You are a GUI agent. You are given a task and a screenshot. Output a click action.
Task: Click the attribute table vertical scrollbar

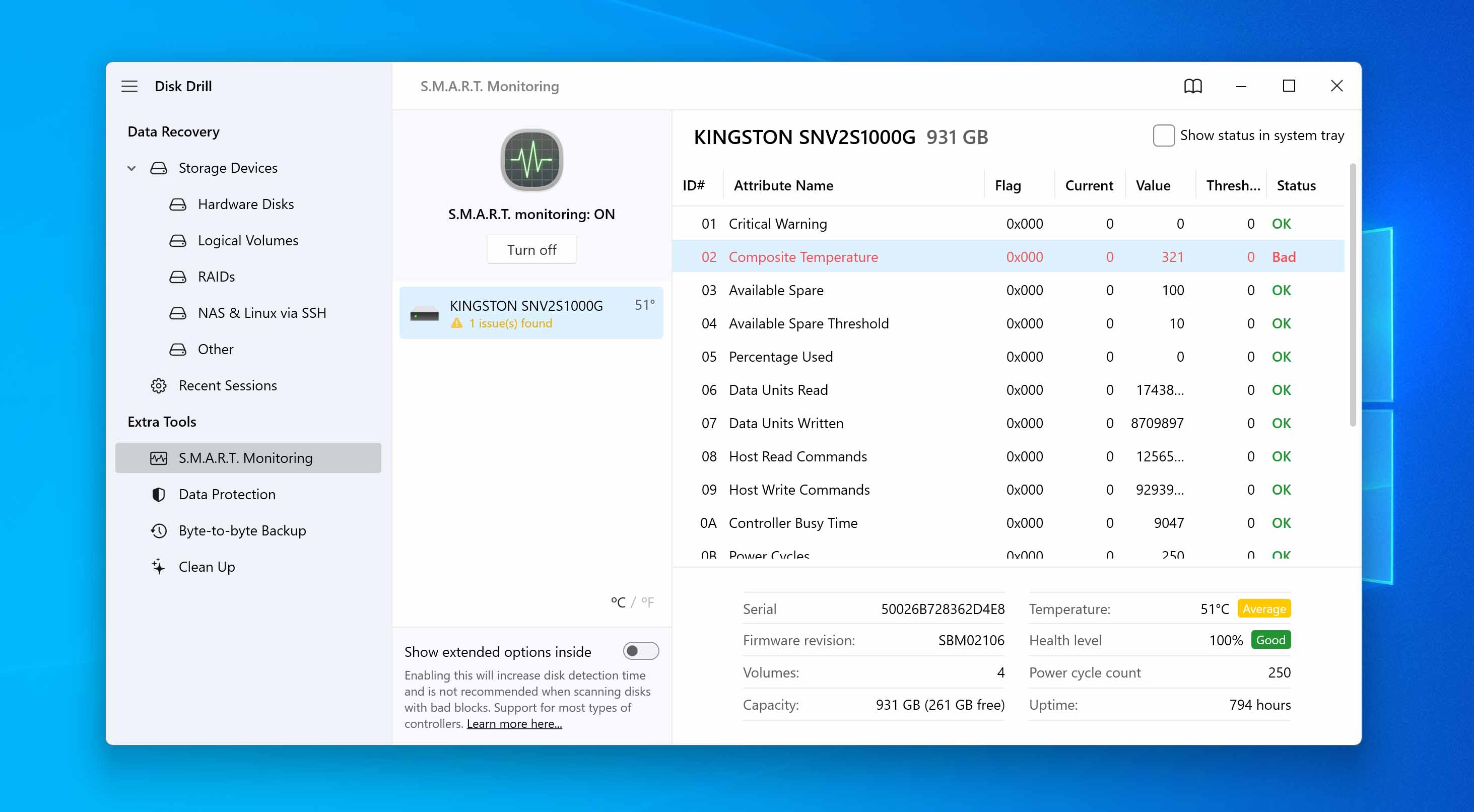coord(1352,295)
